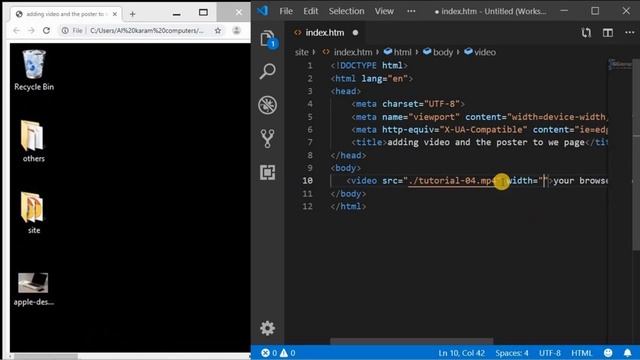Go forward in the Chrome browser
640x360 pixels.
(31, 31)
